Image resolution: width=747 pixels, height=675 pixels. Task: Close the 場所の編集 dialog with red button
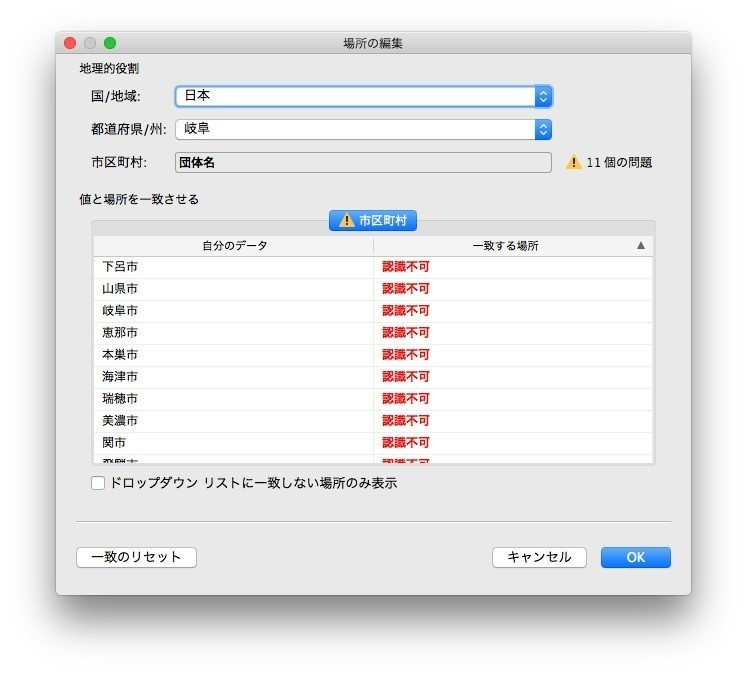[x=70, y=43]
